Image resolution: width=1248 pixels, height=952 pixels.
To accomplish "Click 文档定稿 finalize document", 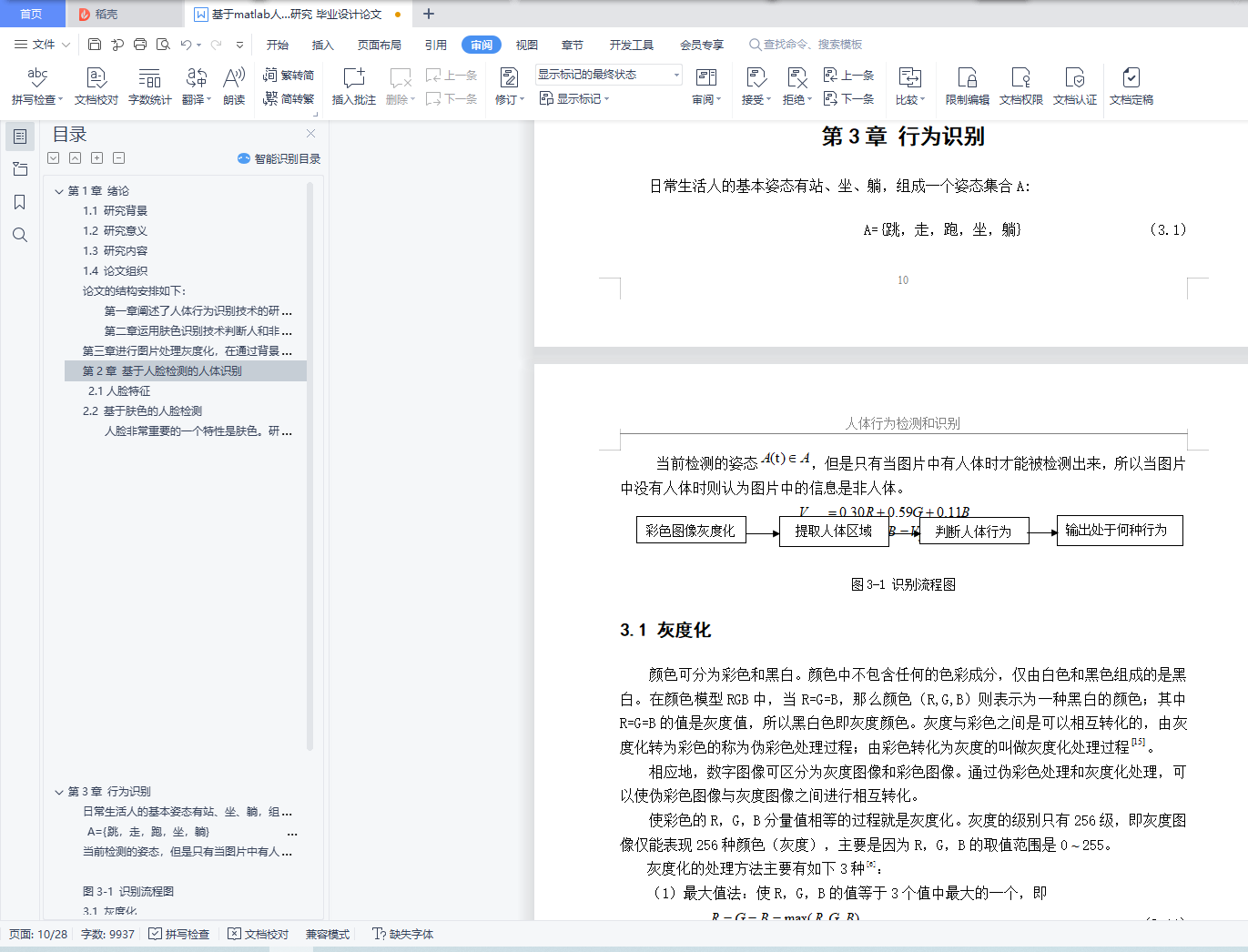I will 1131,86.
